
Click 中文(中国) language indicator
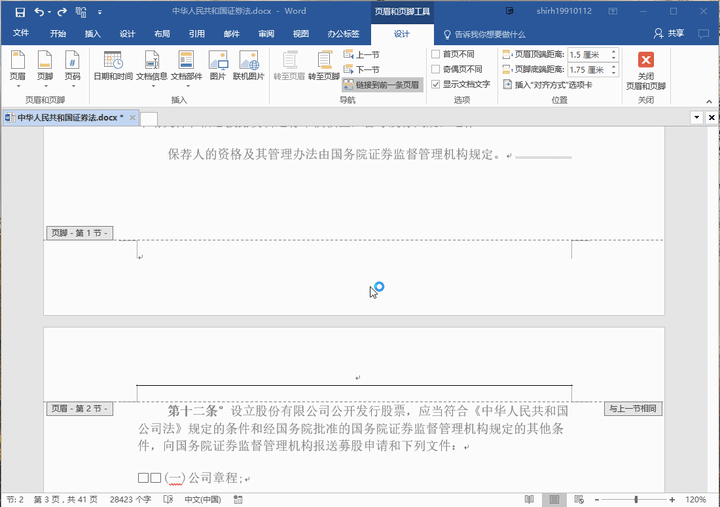pos(202,500)
